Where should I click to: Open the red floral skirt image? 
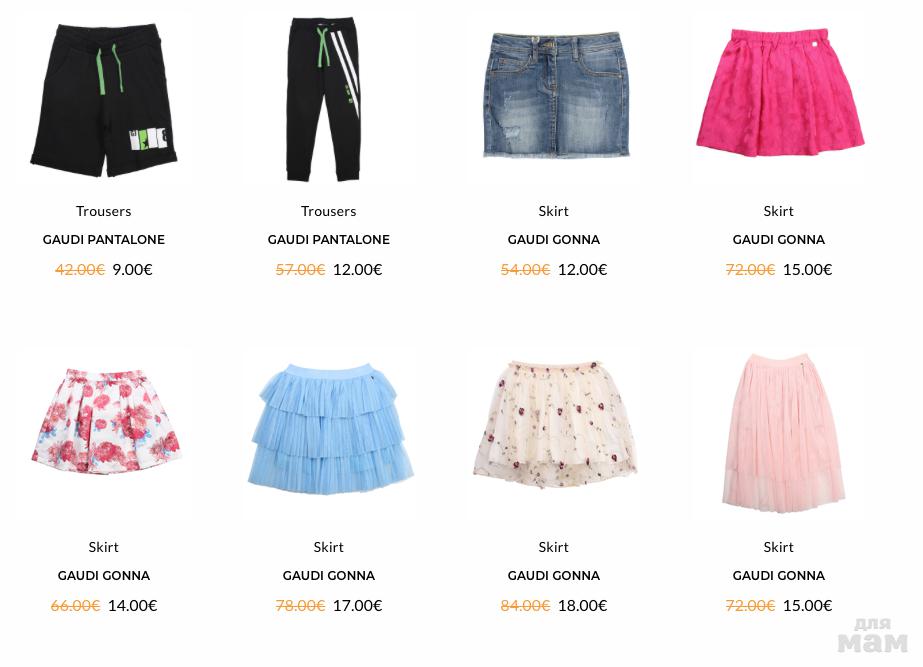point(105,421)
